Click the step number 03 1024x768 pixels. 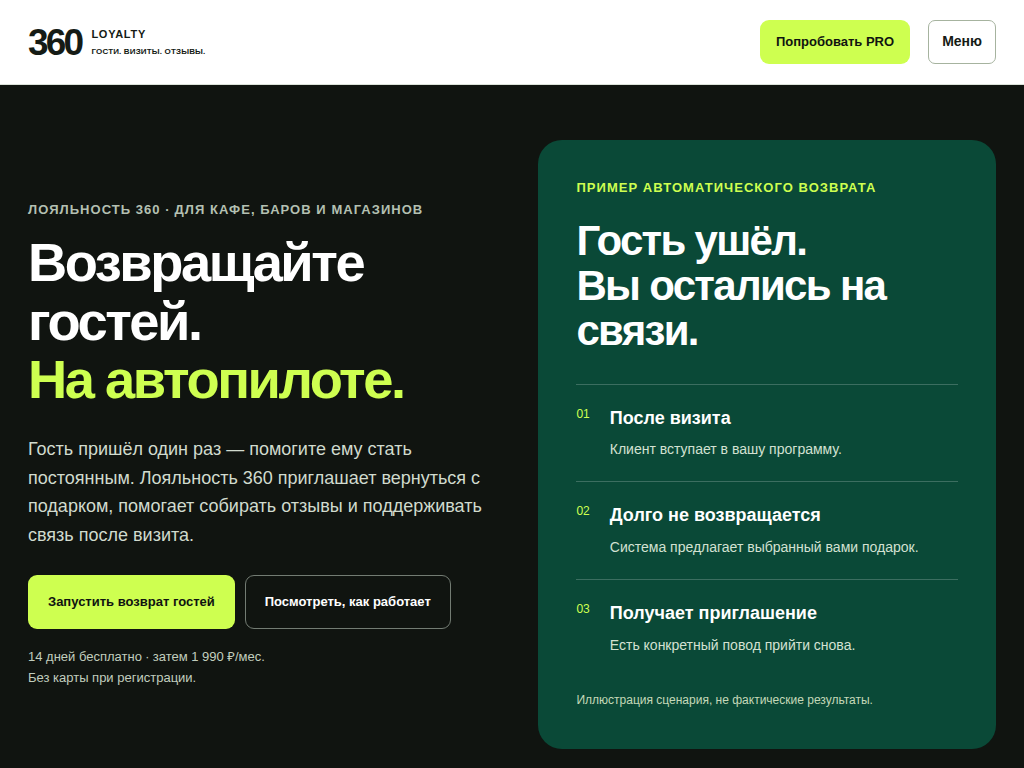583,609
